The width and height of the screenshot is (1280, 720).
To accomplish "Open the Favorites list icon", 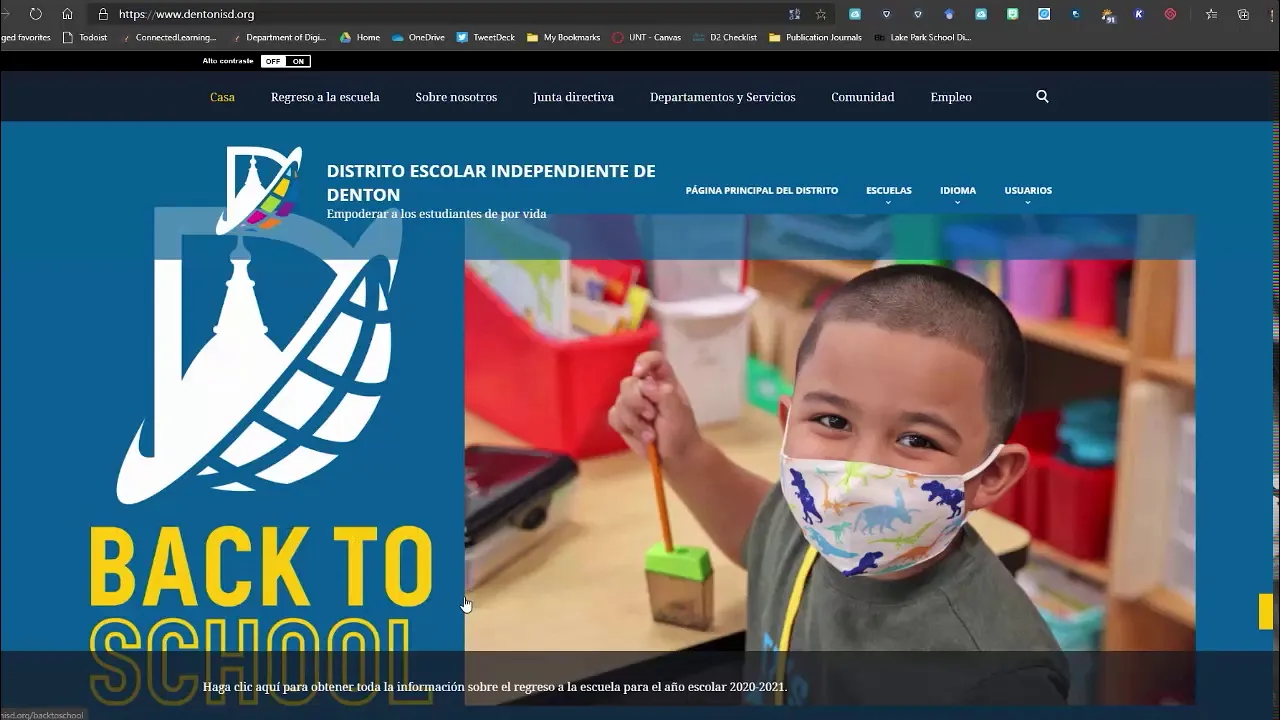I will (1212, 14).
